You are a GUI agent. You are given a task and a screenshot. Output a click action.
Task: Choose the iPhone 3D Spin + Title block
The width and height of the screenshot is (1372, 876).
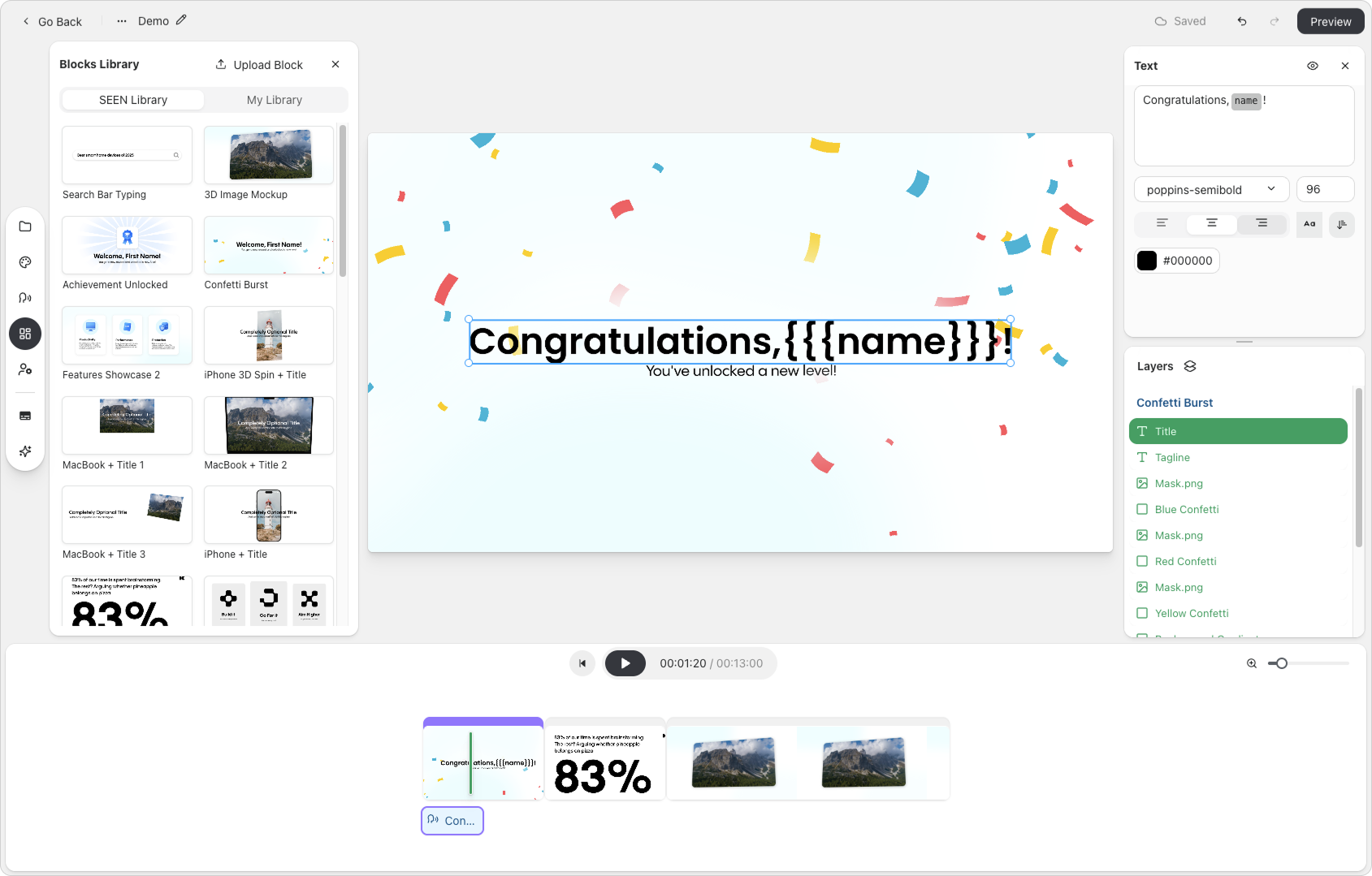click(269, 335)
